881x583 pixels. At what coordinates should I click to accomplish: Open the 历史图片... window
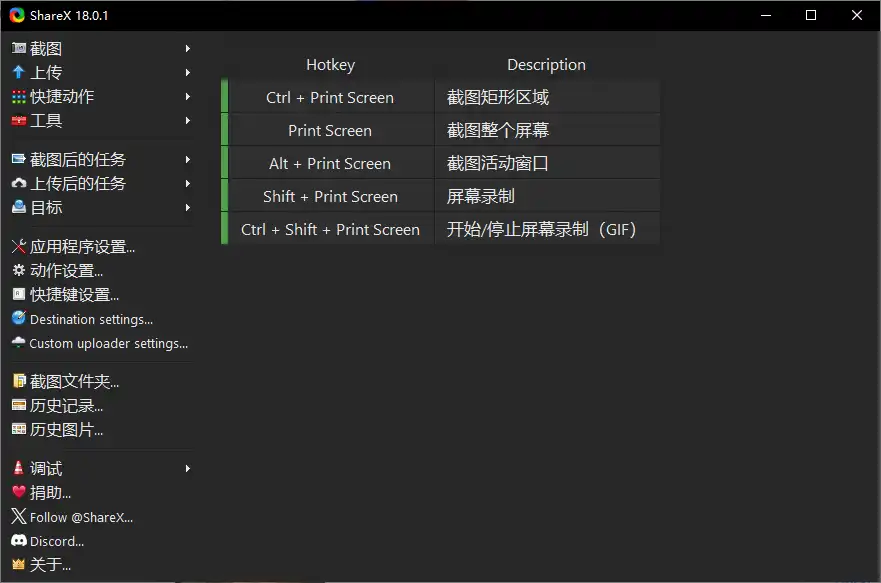point(101,430)
